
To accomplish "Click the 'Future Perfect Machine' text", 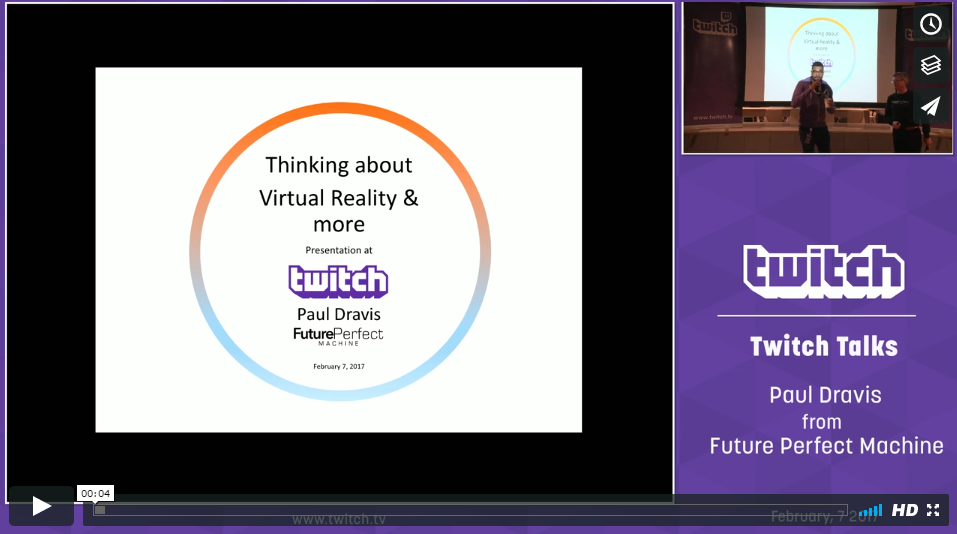I will click(x=826, y=446).
